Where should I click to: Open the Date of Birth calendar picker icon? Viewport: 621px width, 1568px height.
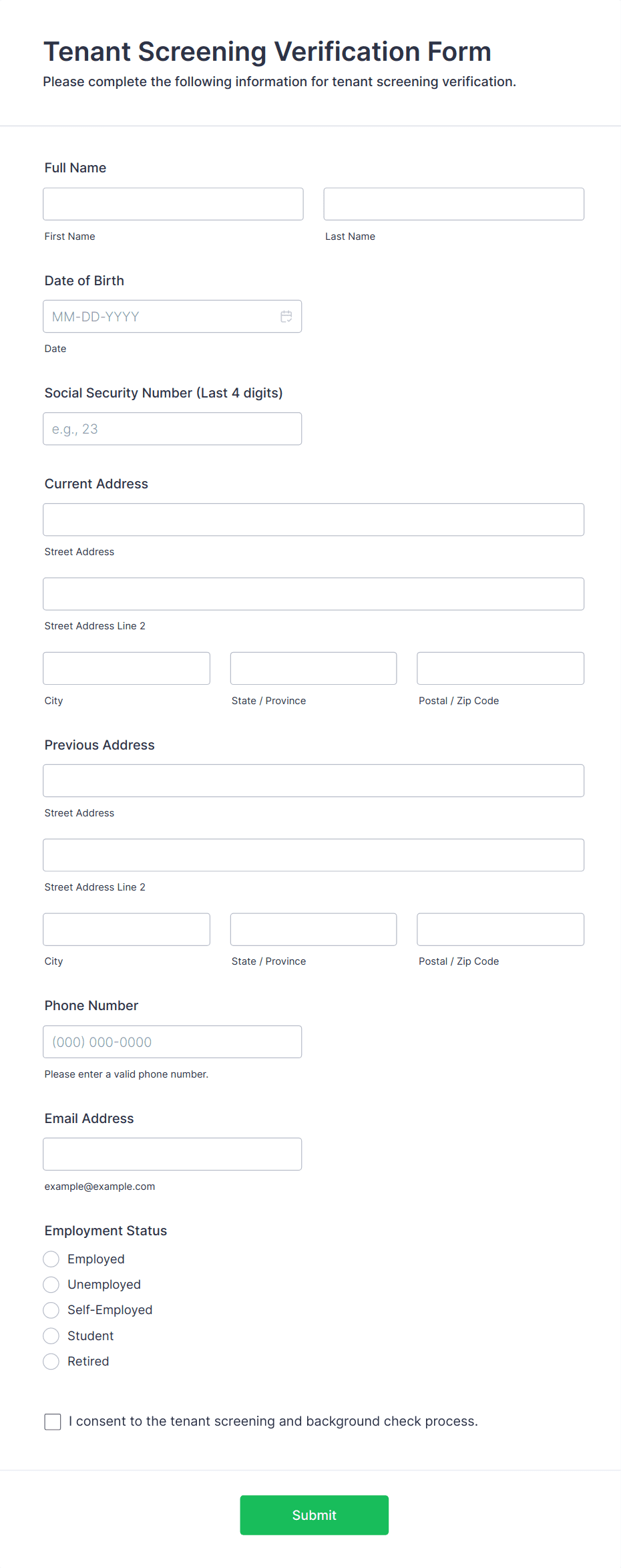(286, 317)
